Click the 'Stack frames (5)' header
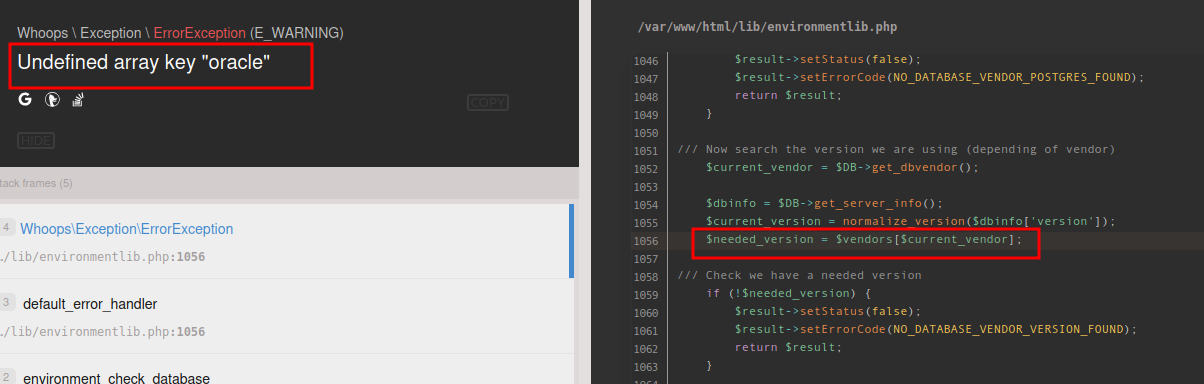1204x384 pixels. (36, 183)
